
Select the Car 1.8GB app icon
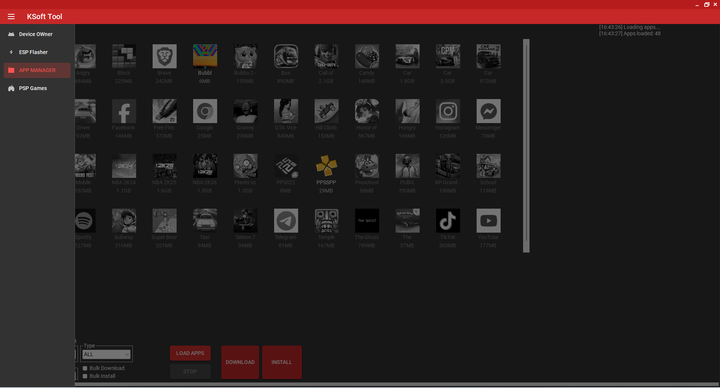(407, 56)
